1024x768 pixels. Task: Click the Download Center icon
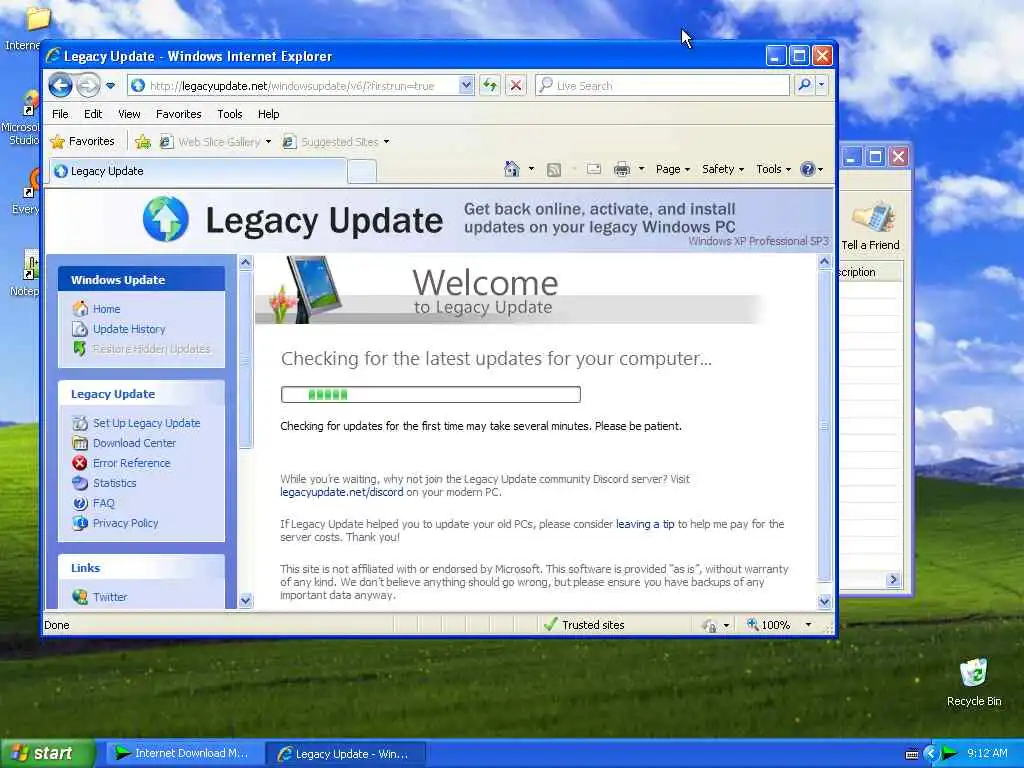pyautogui.click(x=80, y=443)
